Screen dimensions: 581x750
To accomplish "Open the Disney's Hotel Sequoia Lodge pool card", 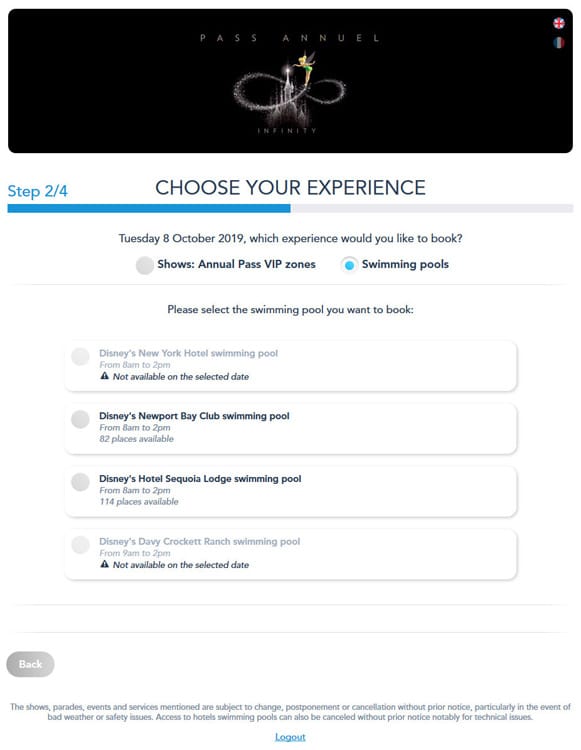I will pyautogui.click(x=291, y=491).
